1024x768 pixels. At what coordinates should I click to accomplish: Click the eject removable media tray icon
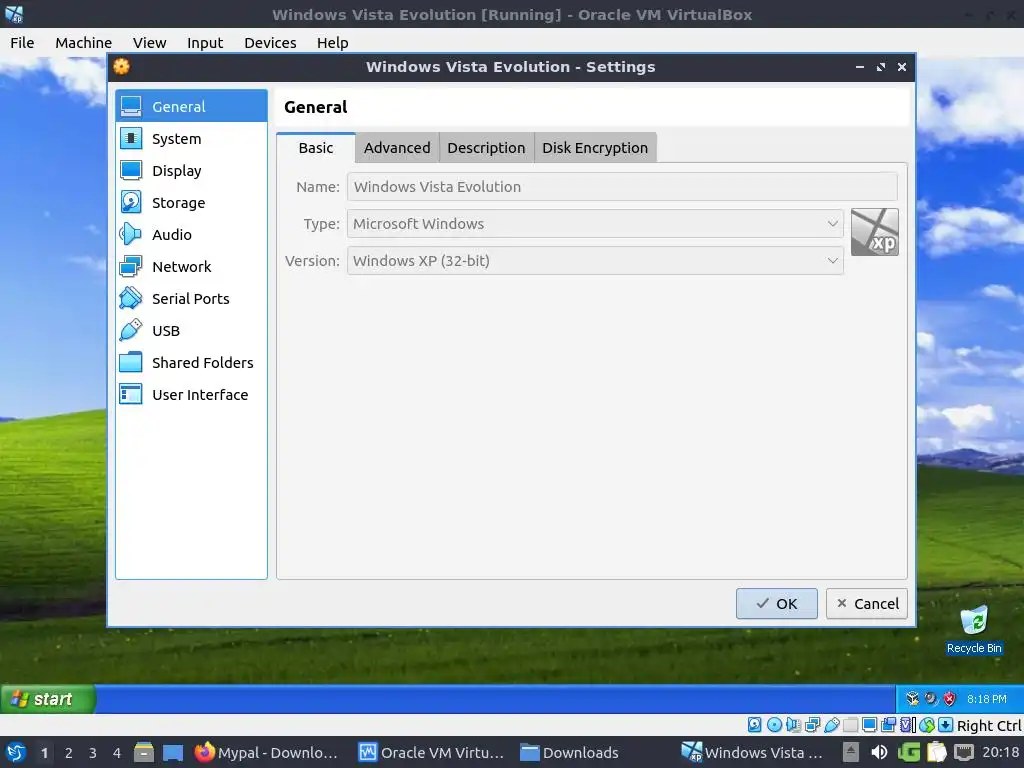tap(851, 752)
